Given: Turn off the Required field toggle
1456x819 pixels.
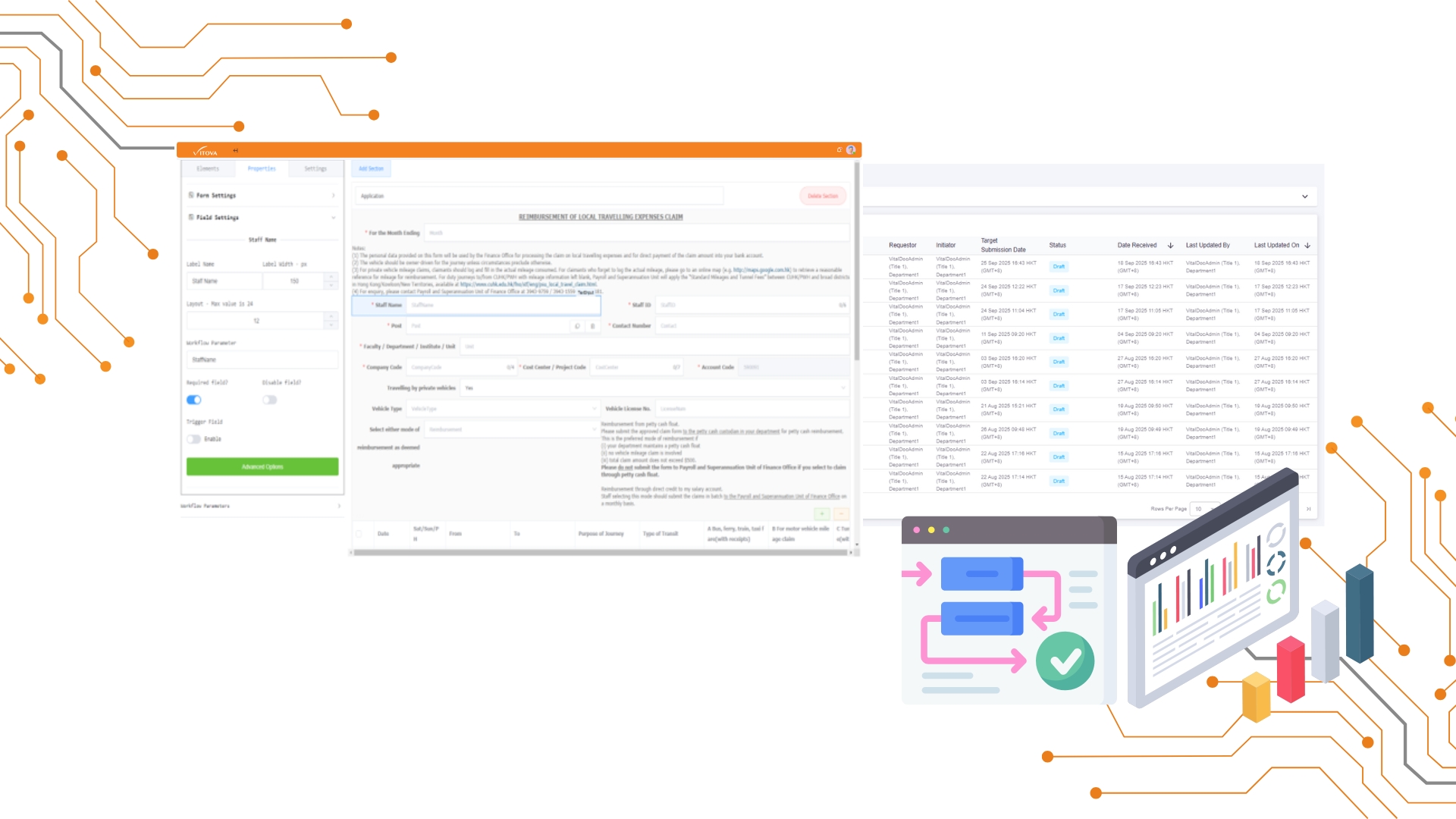Looking at the screenshot, I should pyautogui.click(x=194, y=400).
